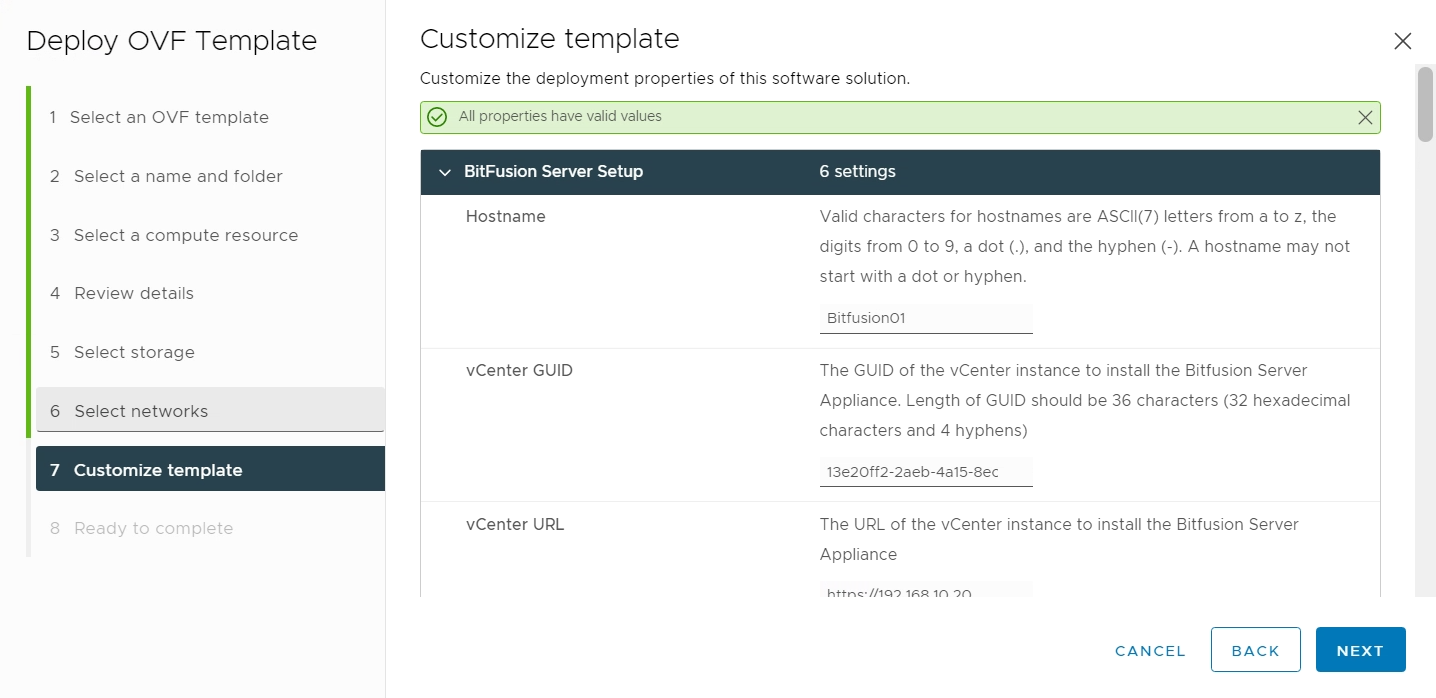Select step 7 Customize template
The image size is (1436, 698).
tap(210, 469)
